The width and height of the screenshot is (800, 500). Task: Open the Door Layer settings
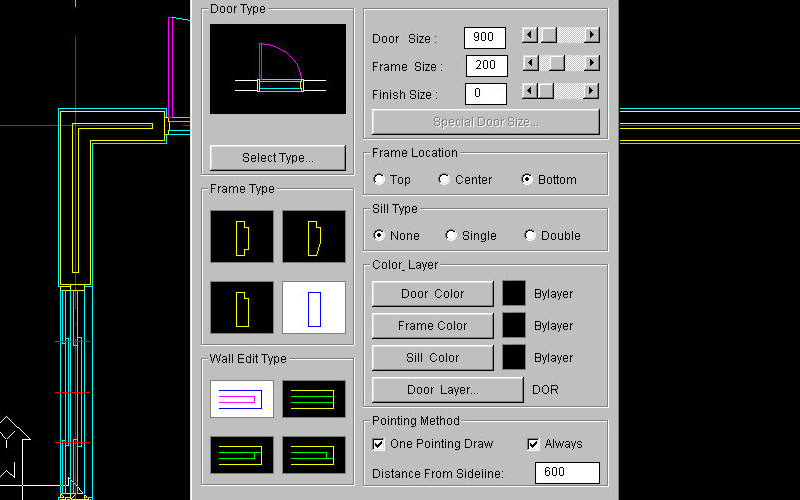[447, 389]
